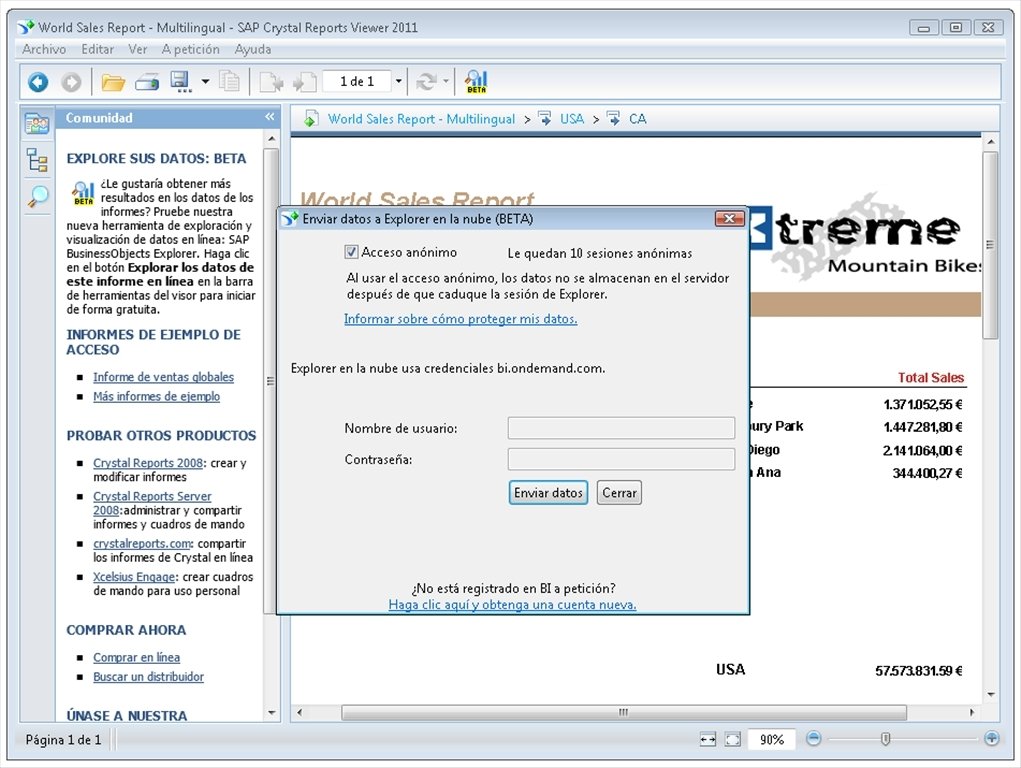The width and height of the screenshot is (1021, 768).
Task: Refresh the report data via toolbar icon
Action: (426, 82)
